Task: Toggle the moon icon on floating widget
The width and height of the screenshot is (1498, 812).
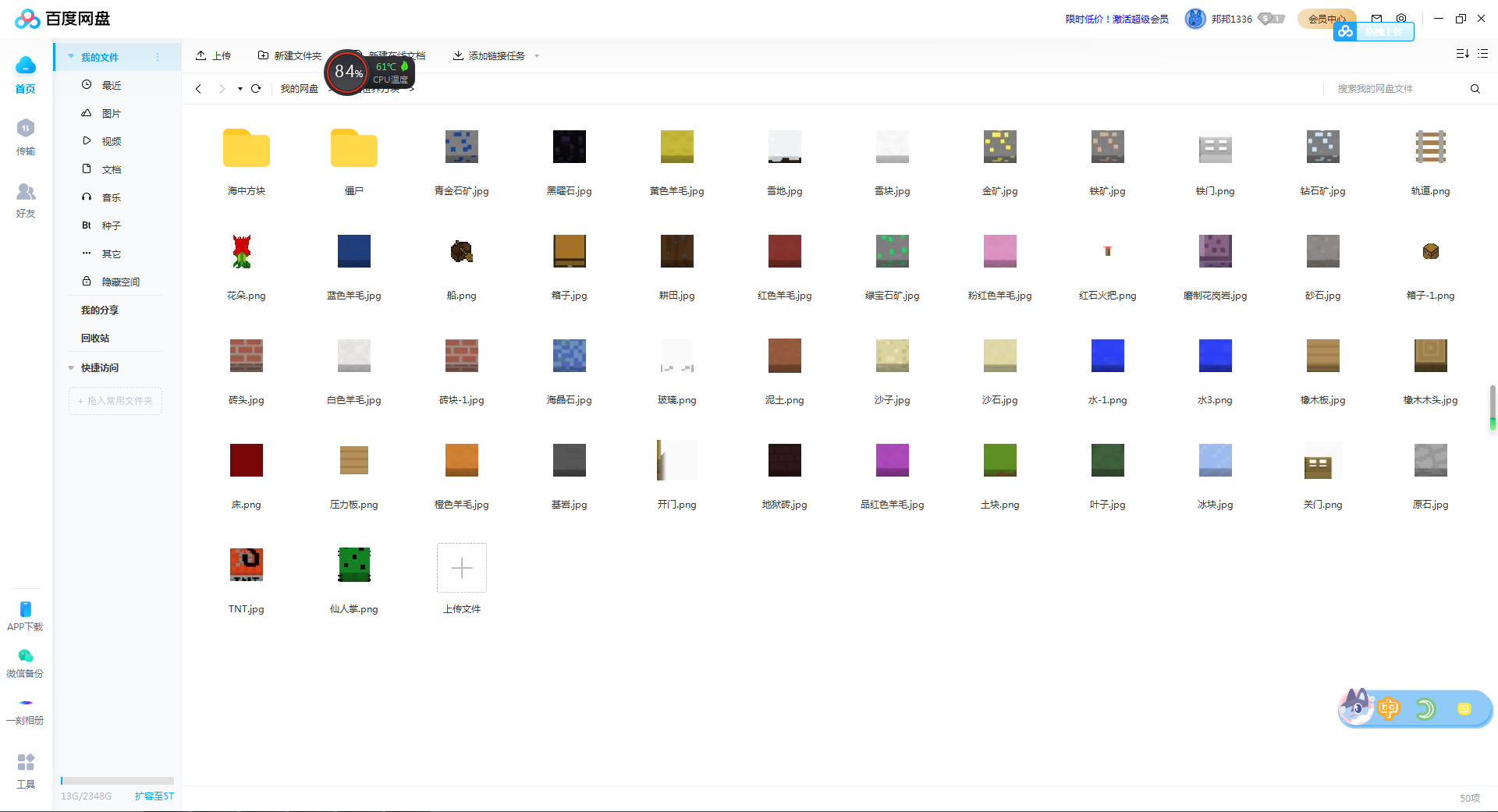Action: point(1425,709)
